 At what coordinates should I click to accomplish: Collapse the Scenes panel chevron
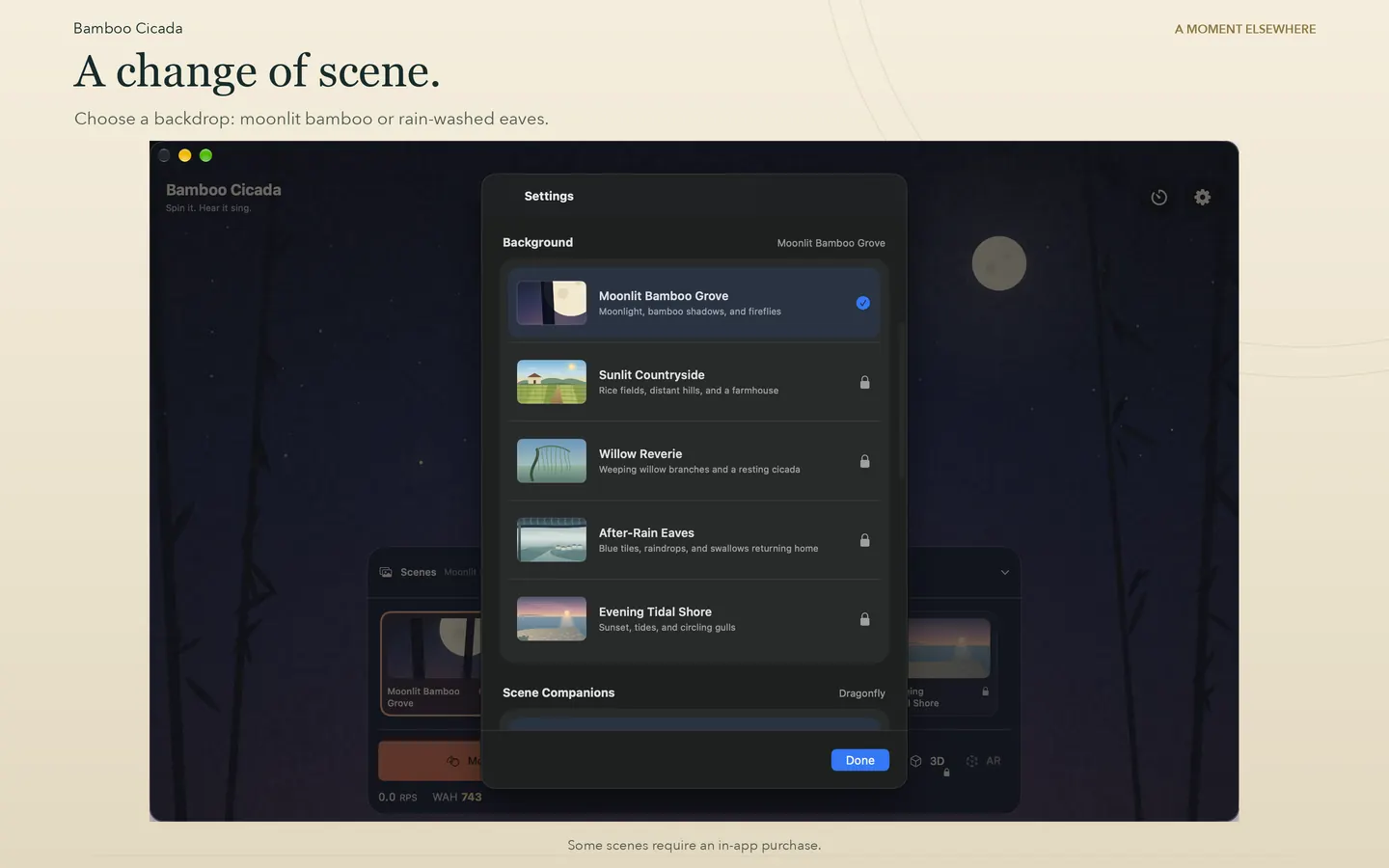pyautogui.click(x=1005, y=572)
